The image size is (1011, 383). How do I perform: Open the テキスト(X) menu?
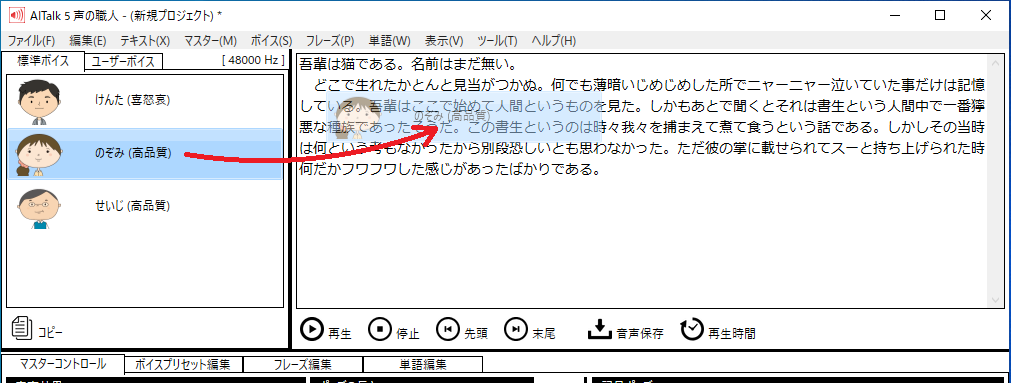tap(145, 41)
